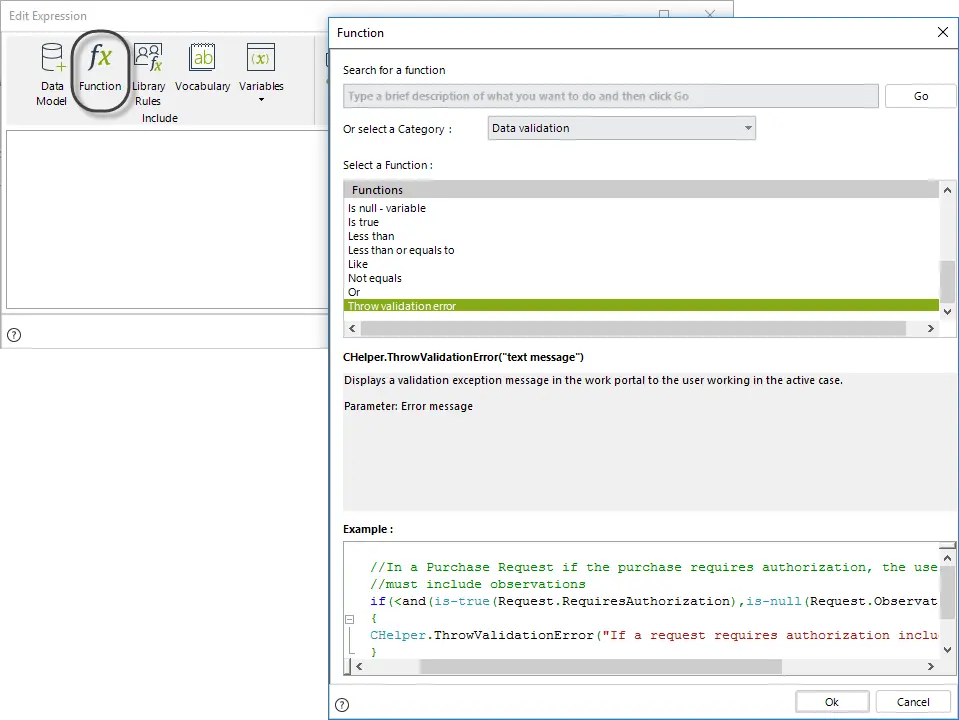
Task: Select 'Throw validation error' function
Action: [x=641, y=306]
